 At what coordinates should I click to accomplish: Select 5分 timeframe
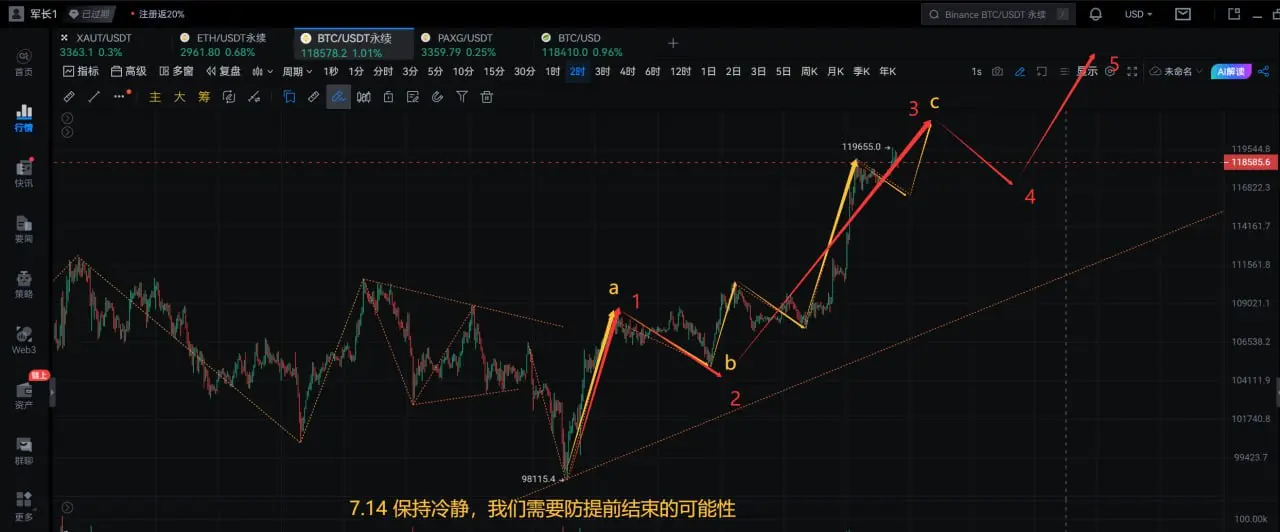[x=435, y=72]
